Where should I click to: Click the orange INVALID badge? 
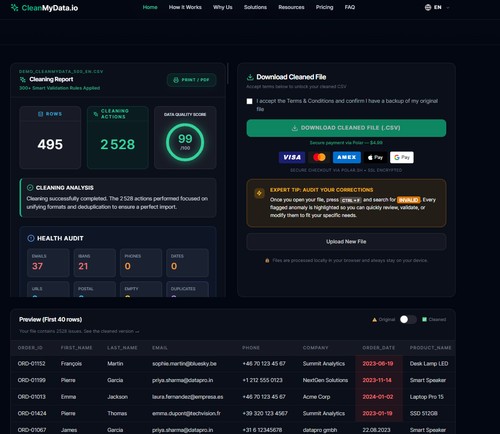[409, 200]
